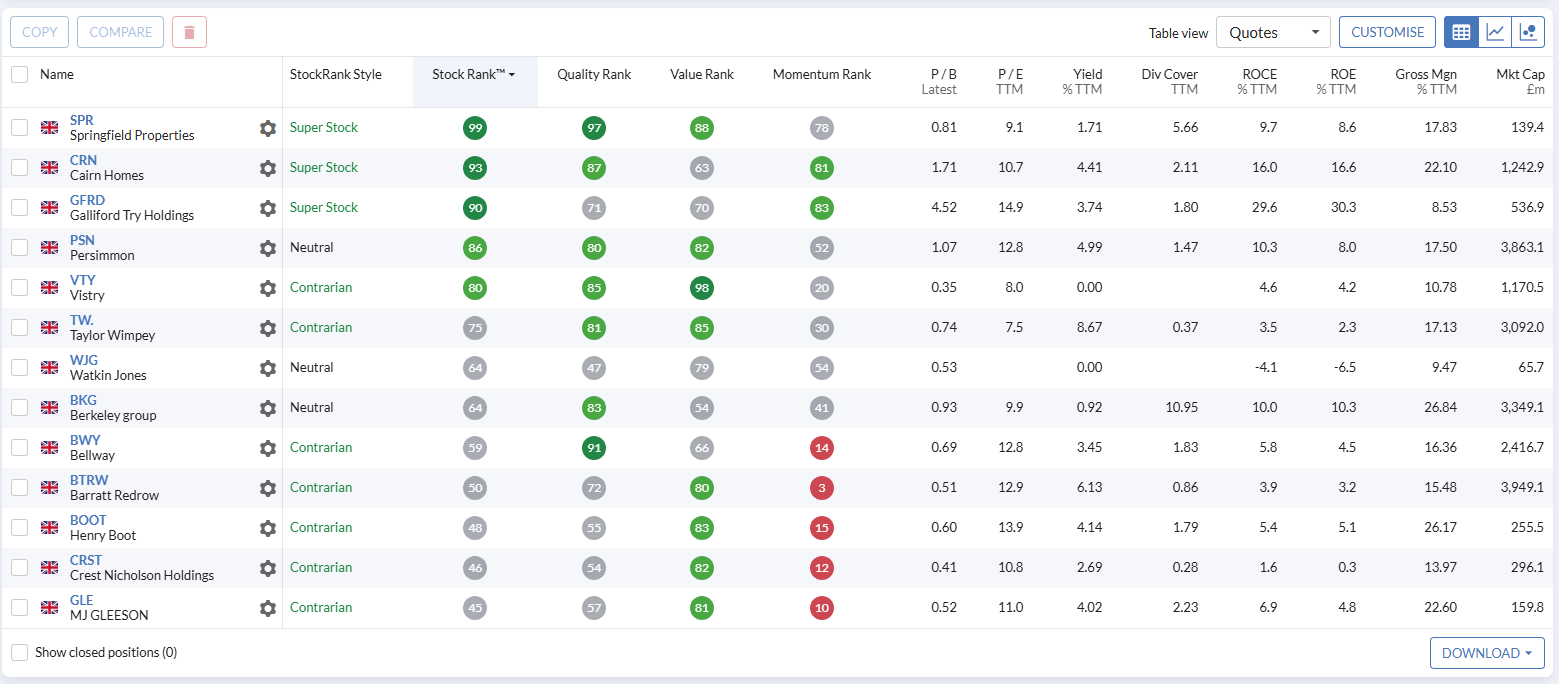Viewport: 1559px width, 684px height.
Task: Select Watkin Jones ROCE value -4.1
Action: (1265, 368)
